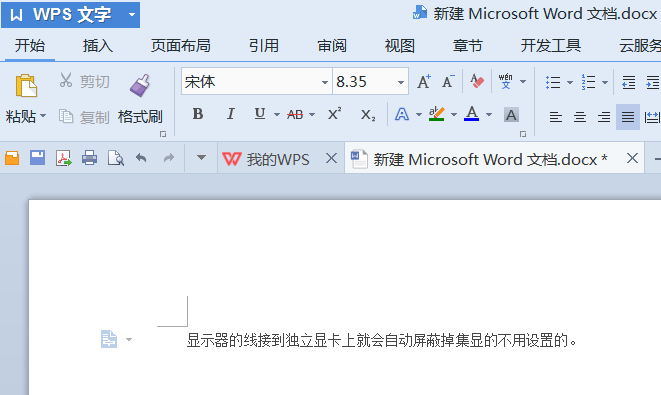The height and width of the screenshot is (395, 661).
Task: Export to PDF icon in quick toolbar
Action: (x=64, y=158)
